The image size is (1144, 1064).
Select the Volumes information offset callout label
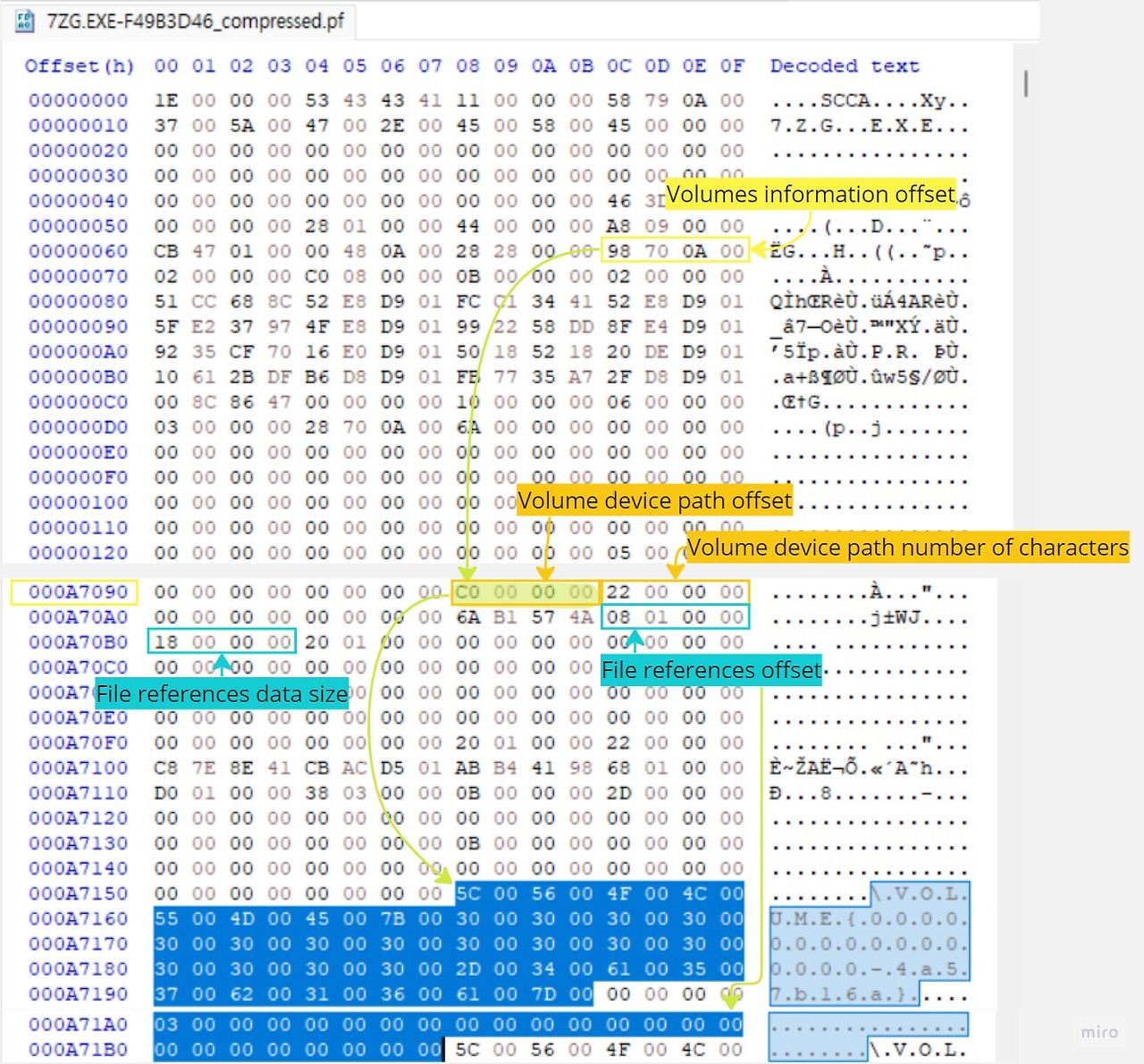pos(812,194)
